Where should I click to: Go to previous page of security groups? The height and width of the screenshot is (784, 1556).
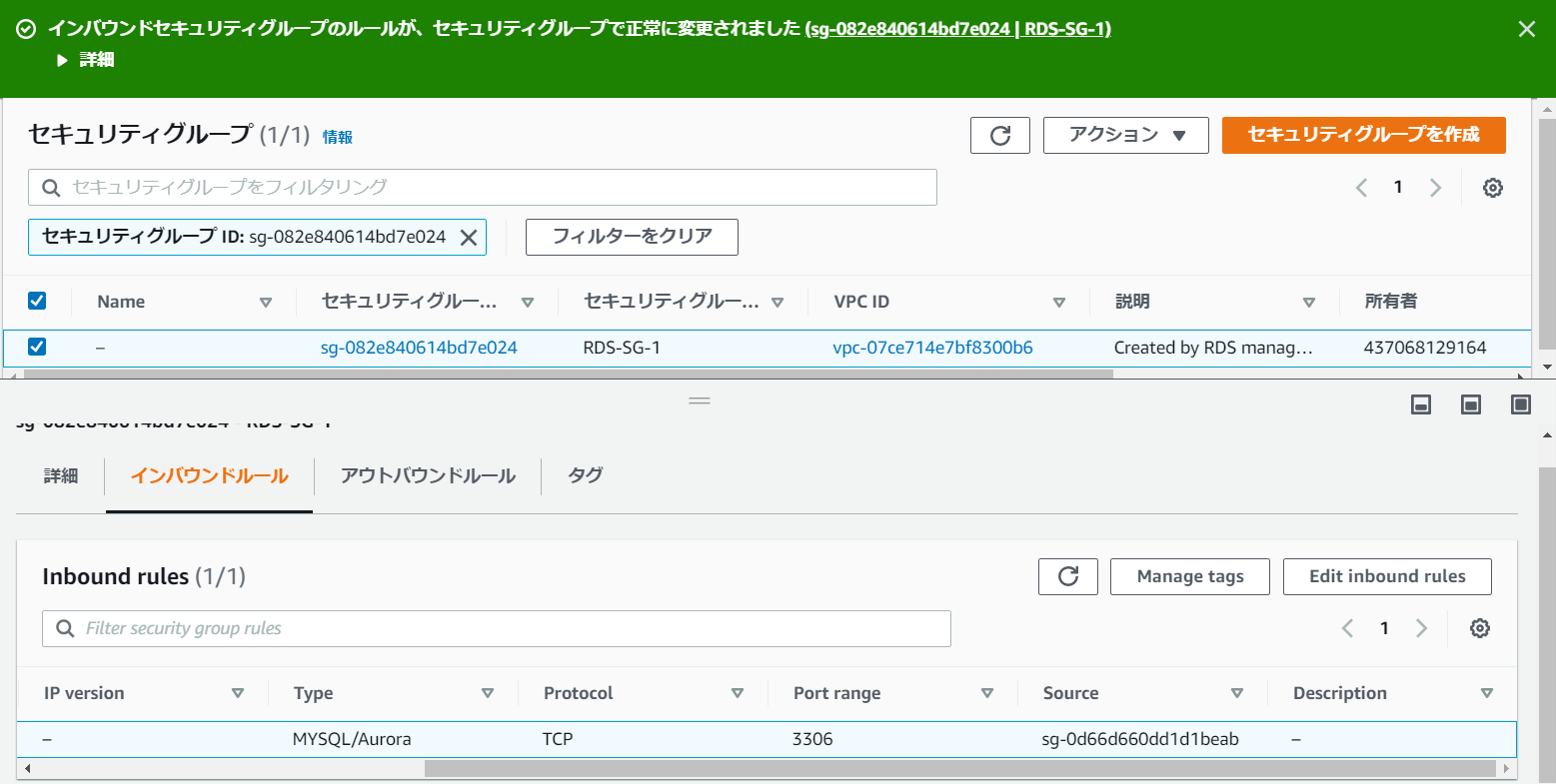(x=1361, y=188)
